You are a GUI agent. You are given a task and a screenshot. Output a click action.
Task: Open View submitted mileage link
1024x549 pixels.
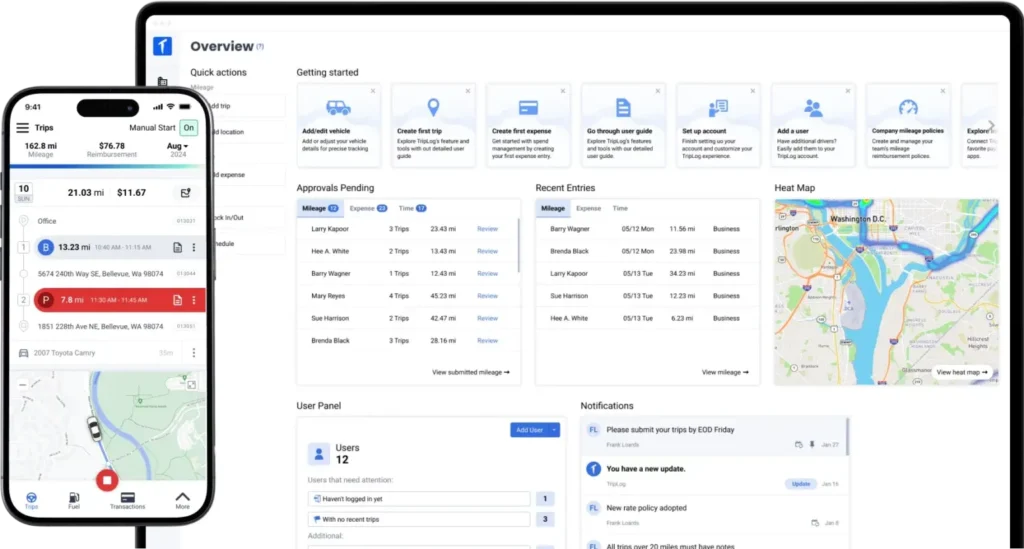(471, 372)
